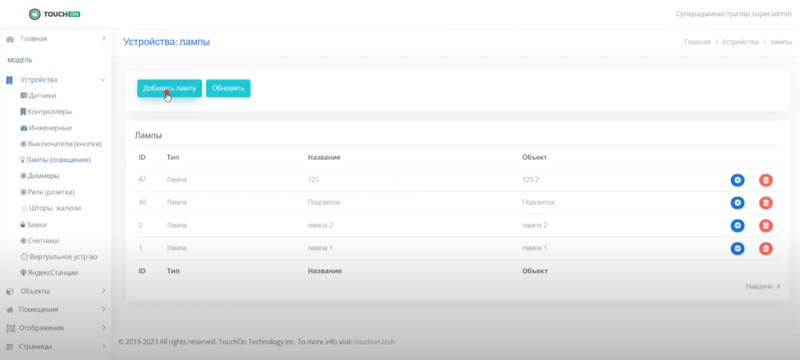Open Замки section
800x360 pixels.
33,224
